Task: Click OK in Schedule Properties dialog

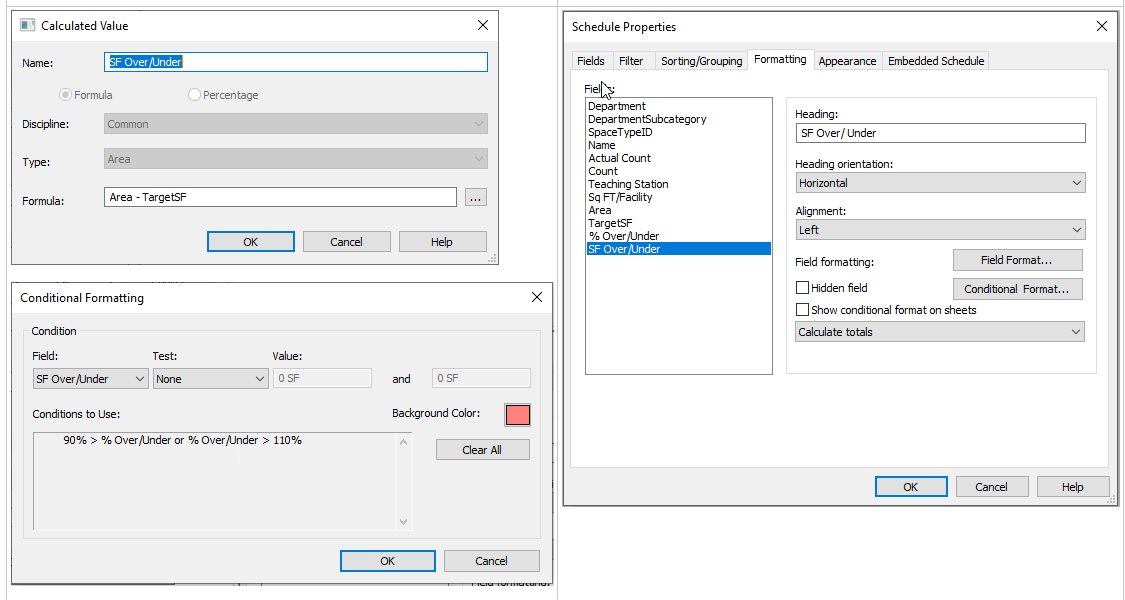Action: (910, 487)
